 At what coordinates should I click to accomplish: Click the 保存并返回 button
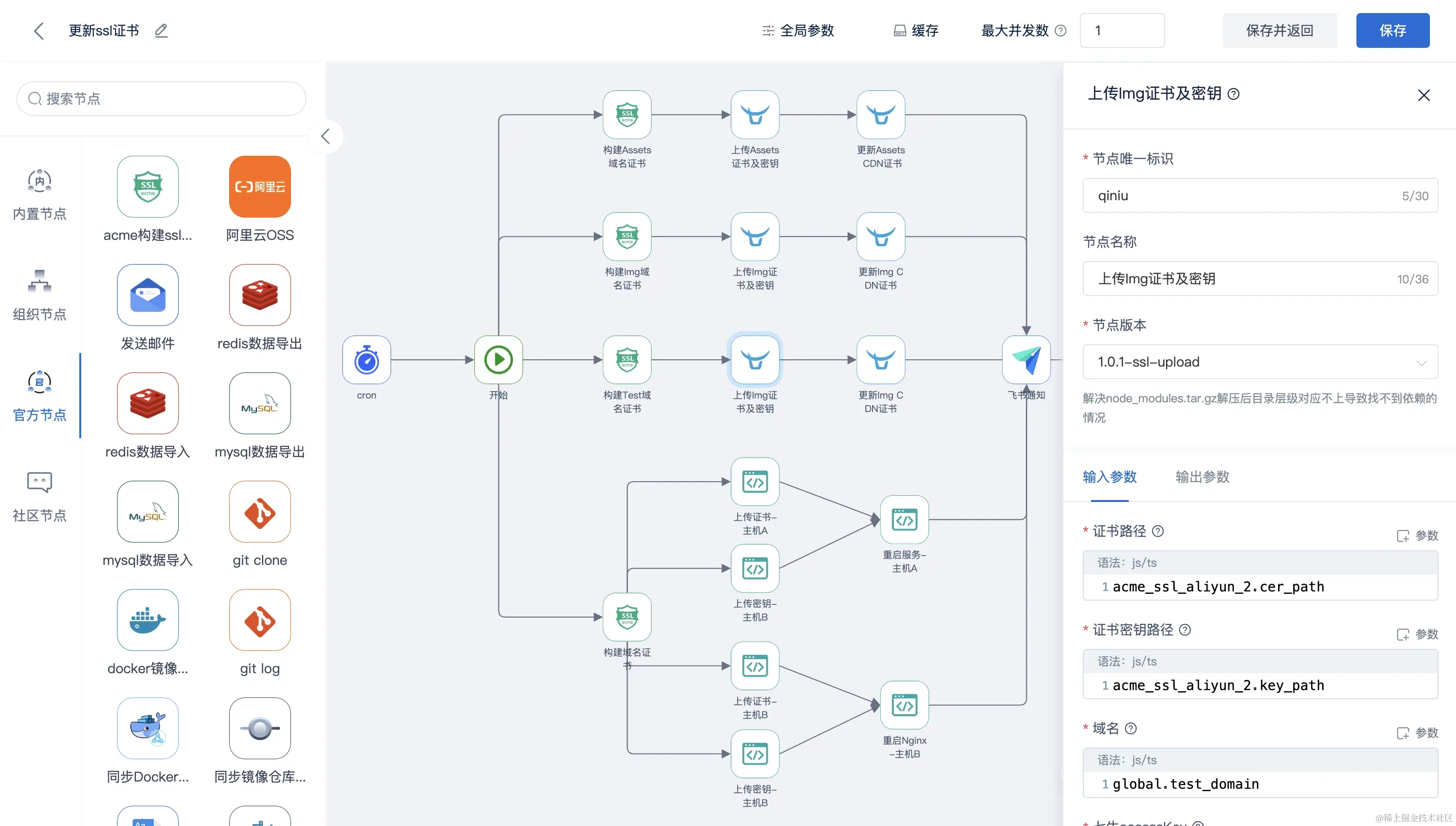(1279, 30)
